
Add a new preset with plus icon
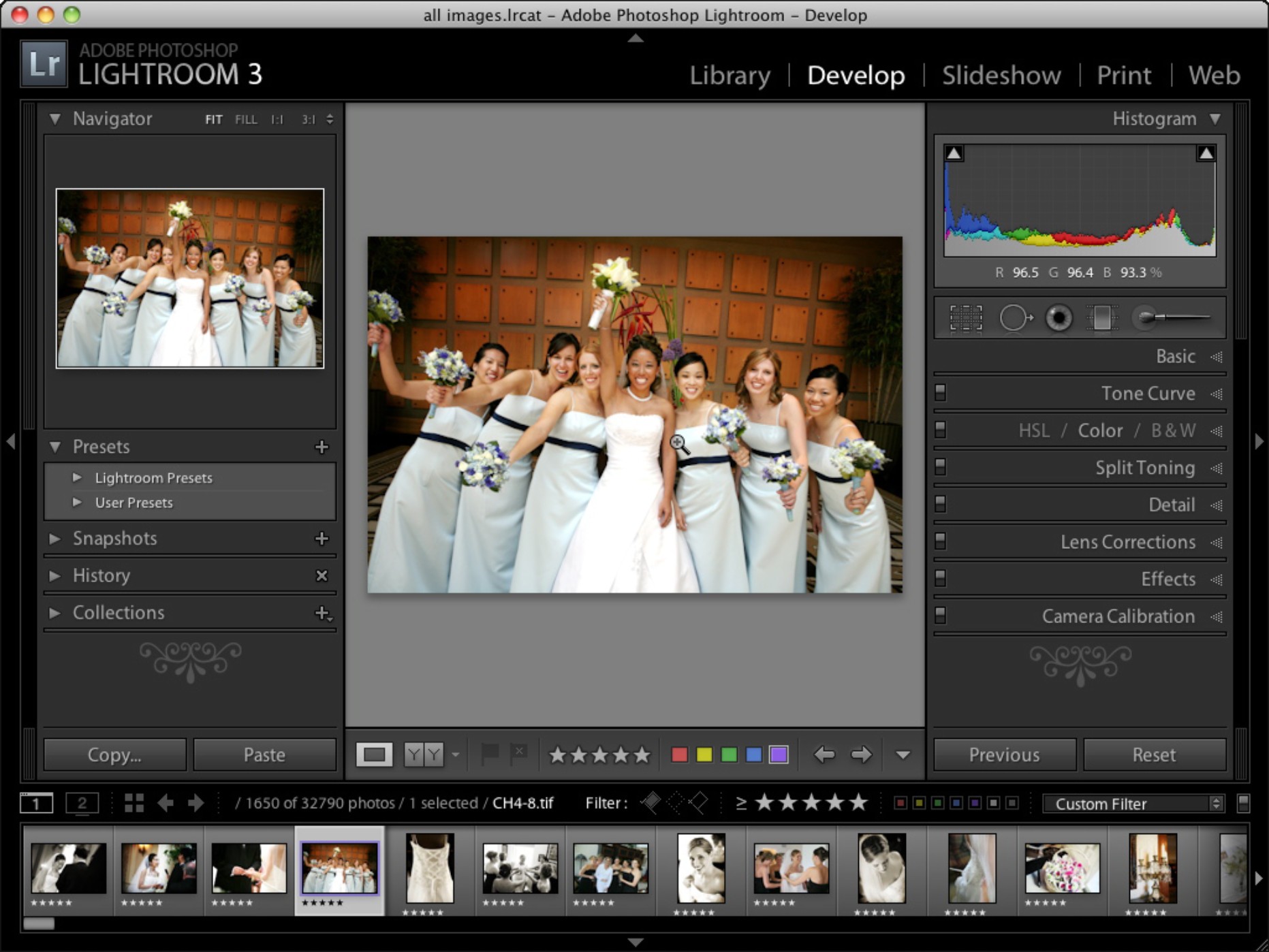pyautogui.click(x=322, y=447)
